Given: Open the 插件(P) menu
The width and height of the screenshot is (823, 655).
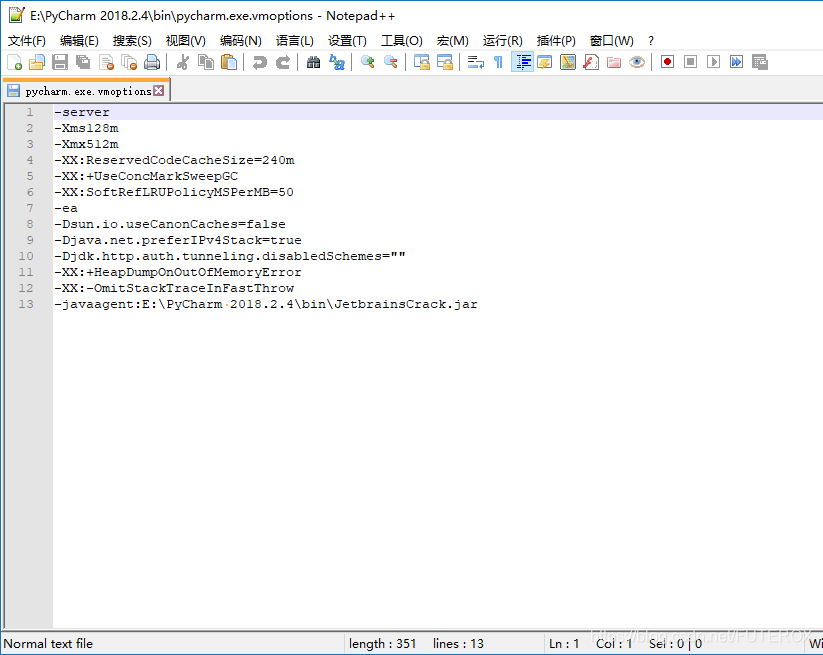Looking at the screenshot, I should coord(556,41).
